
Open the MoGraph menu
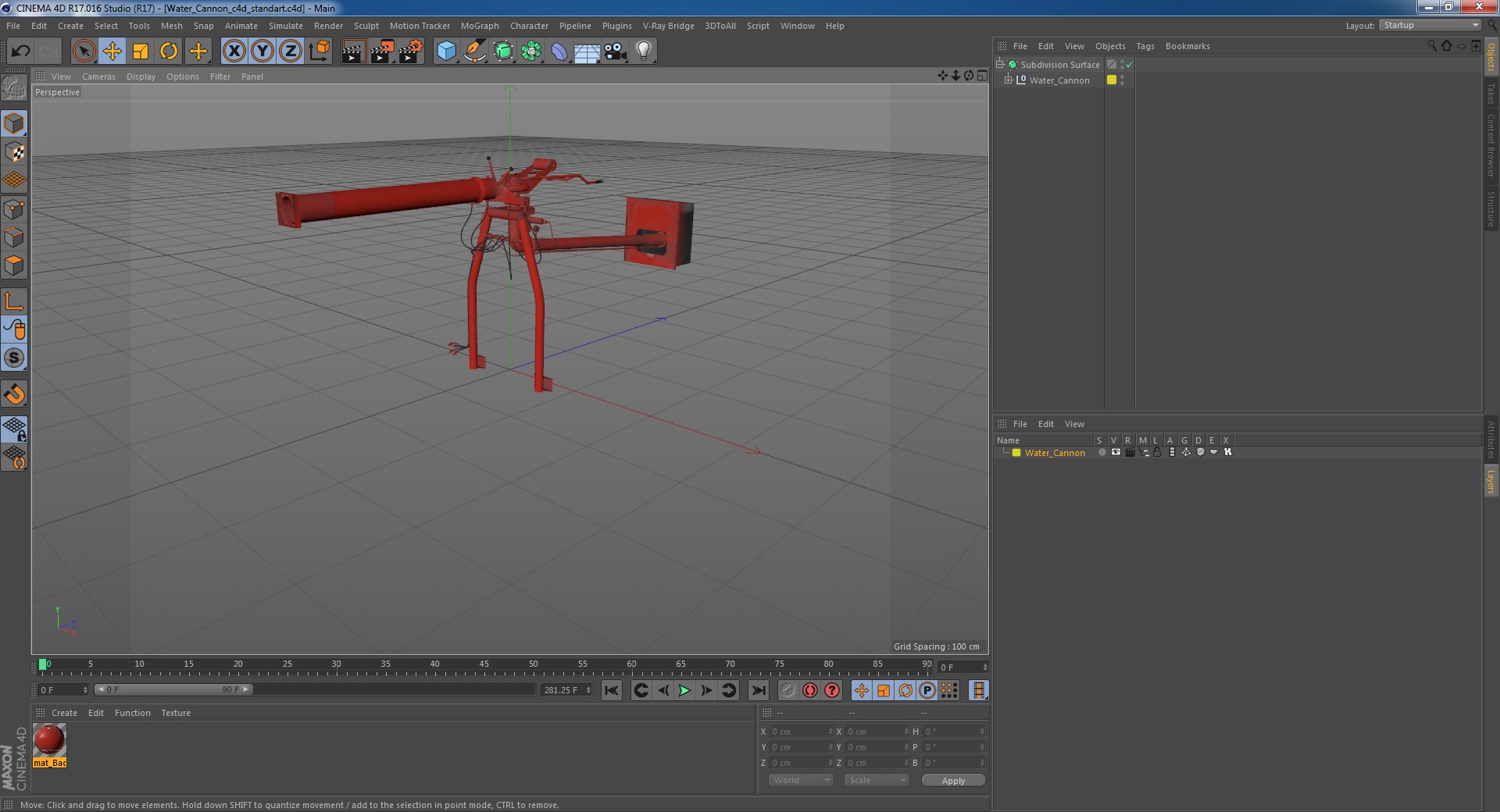(x=480, y=26)
